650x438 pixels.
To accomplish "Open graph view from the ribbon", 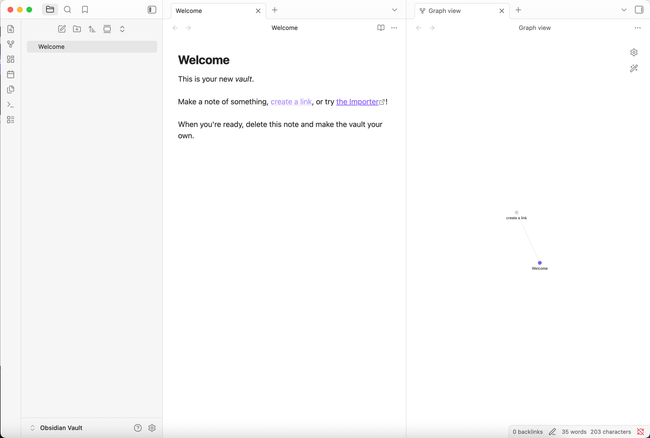I will click(11, 44).
